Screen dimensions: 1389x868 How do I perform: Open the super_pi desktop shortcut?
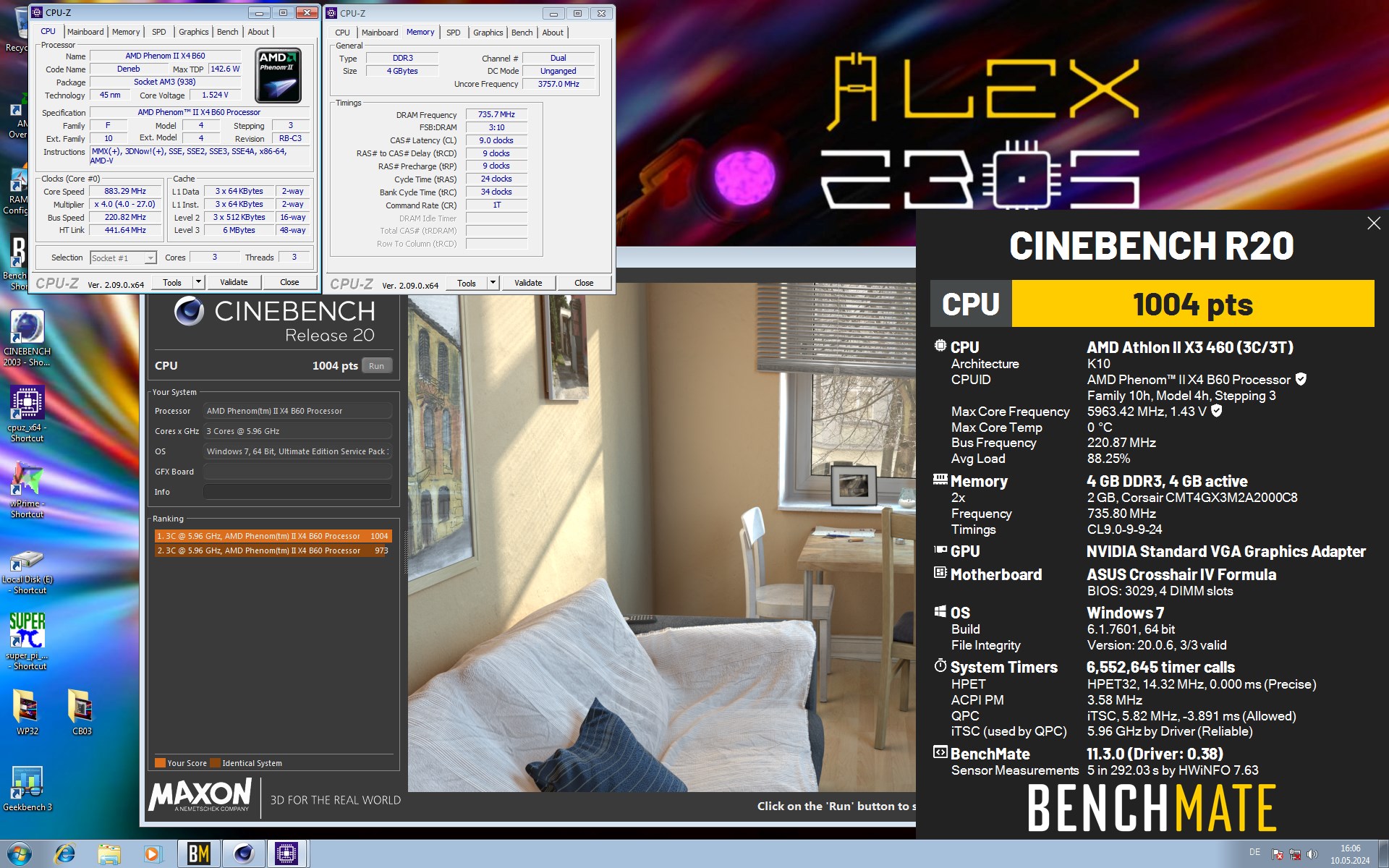[x=27, y=641]
